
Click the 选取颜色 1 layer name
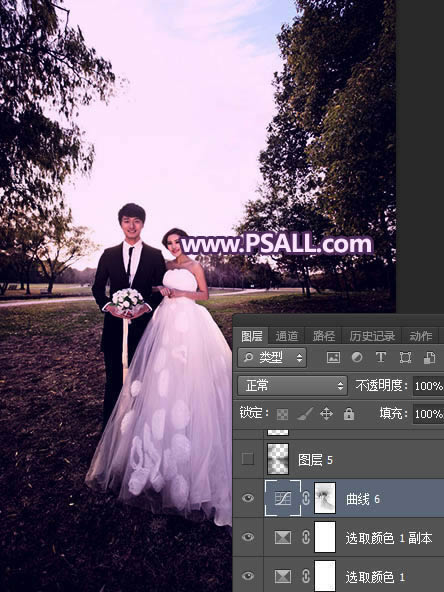point(375,577)
